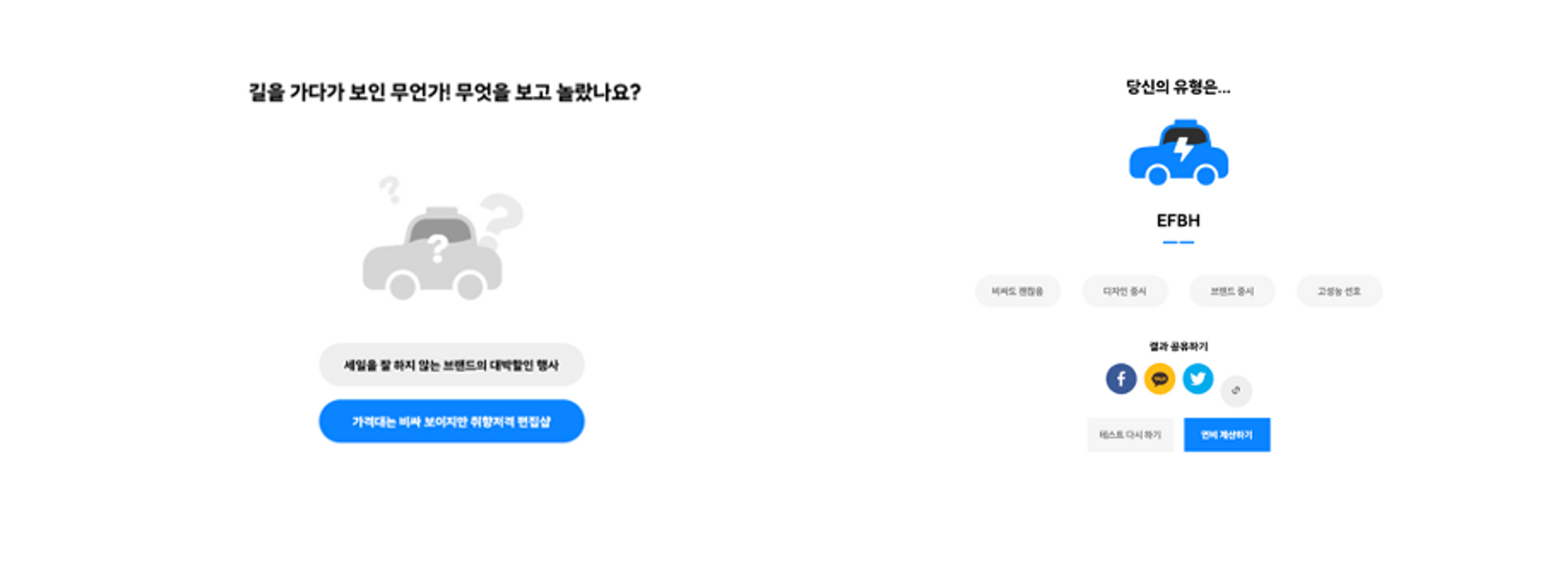Click the 결과 공유하기 label
Image resolution: width=1568 pixels, height=577 pixels.
1179,347
